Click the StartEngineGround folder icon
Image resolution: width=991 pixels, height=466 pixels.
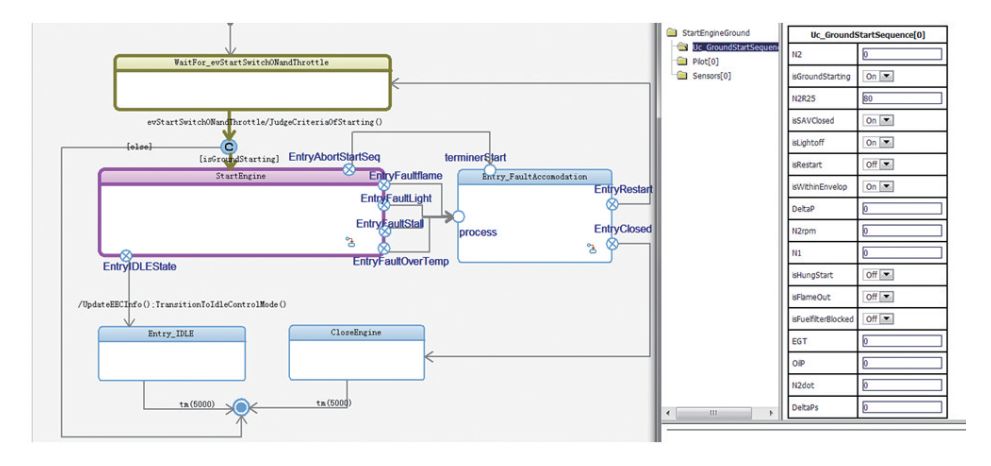coord(672,33)
